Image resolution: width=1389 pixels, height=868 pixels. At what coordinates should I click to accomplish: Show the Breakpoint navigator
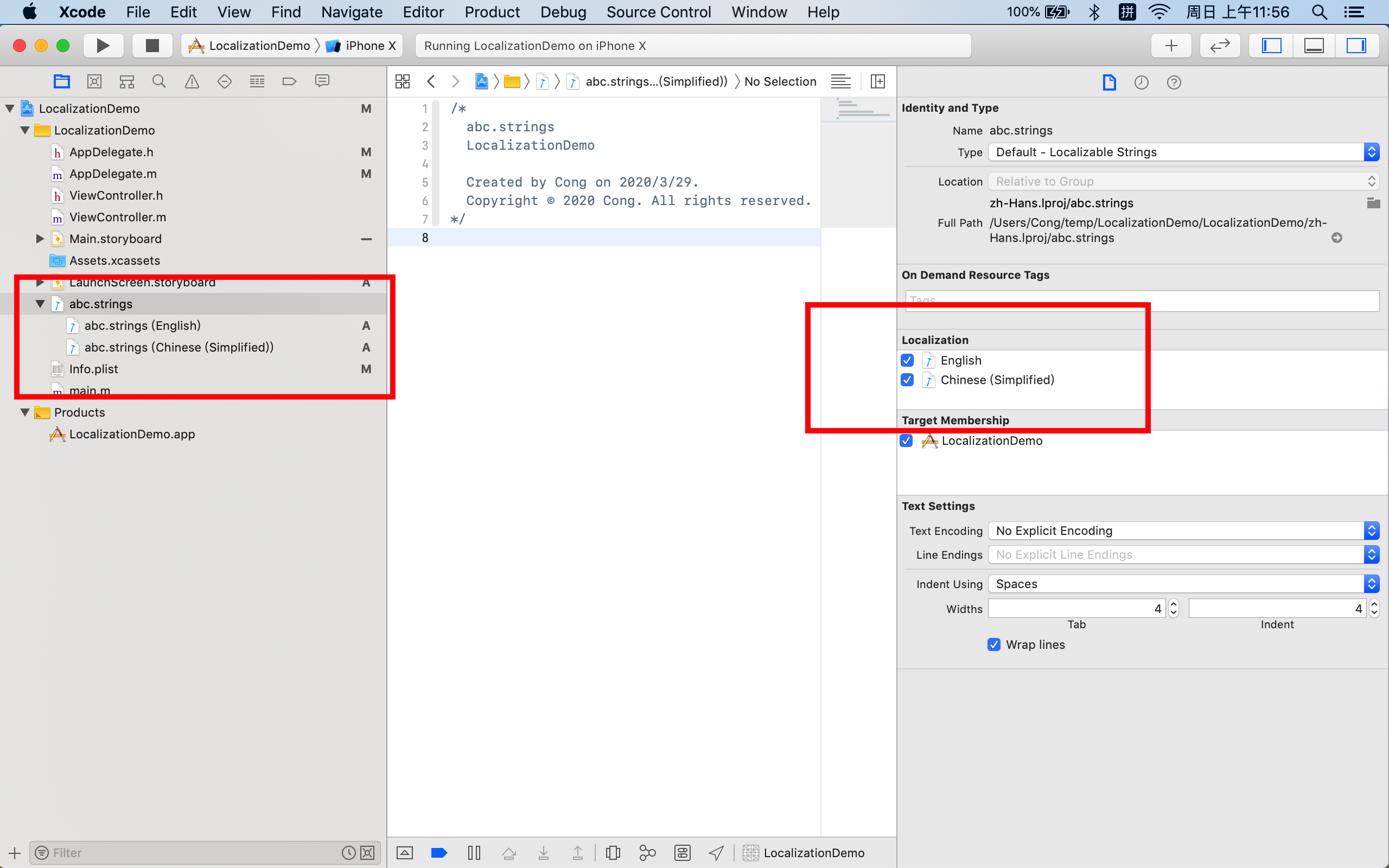click(289, 81)
